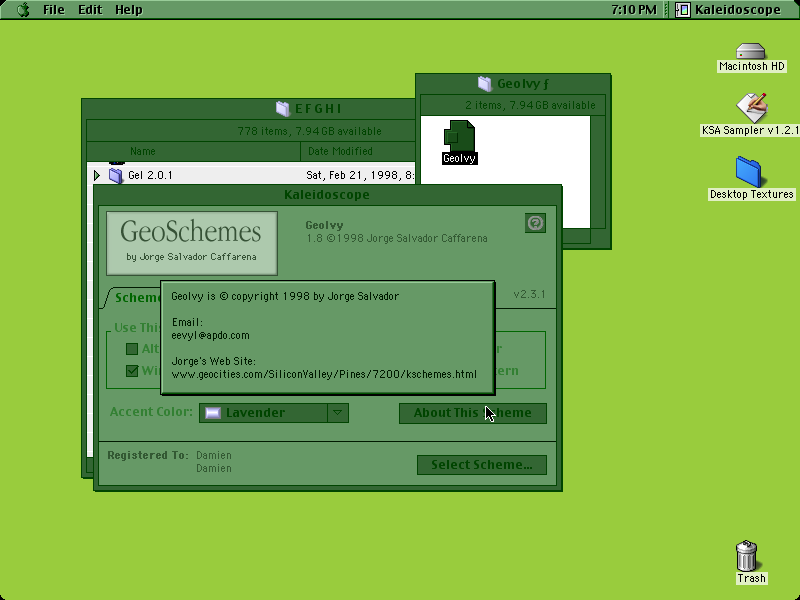800x600 pixels.
Task: Enable the unchecked Alt checkbox in Kaleidoscope
Action: (132, 349)
